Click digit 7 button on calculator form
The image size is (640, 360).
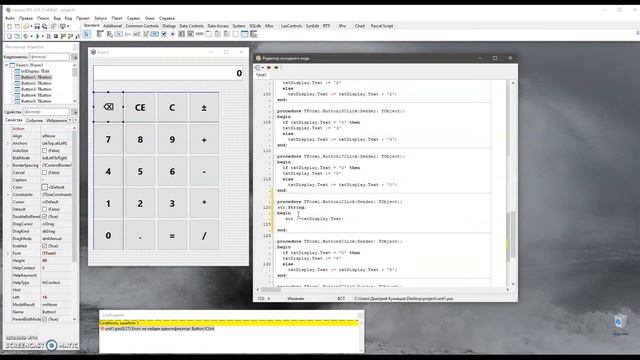tap(108, 140)
